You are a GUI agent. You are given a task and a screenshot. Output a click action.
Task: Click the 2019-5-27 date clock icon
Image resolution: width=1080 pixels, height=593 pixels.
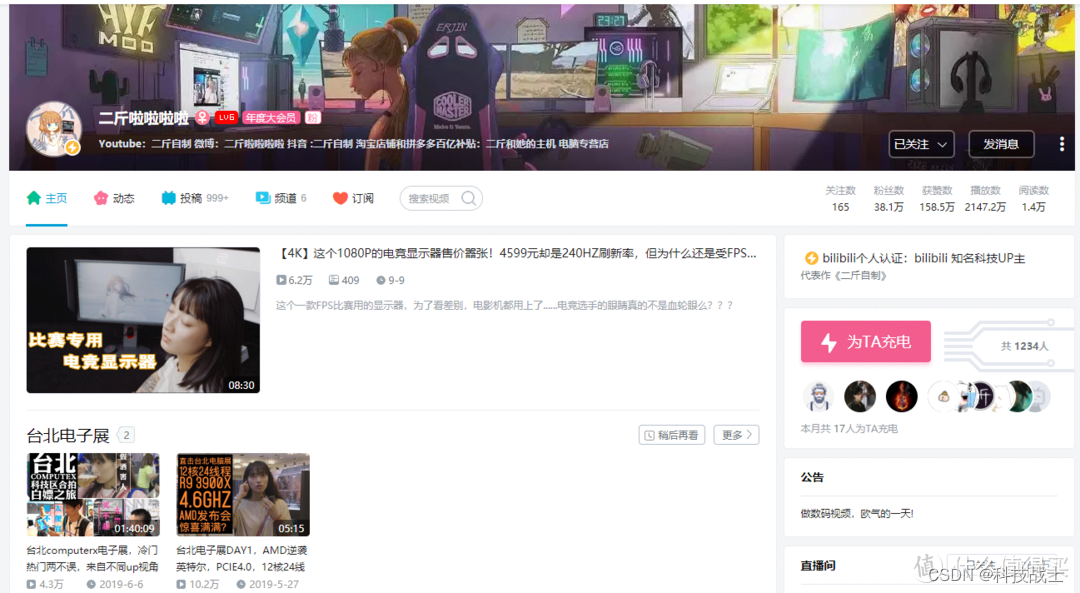click(241, 584)
